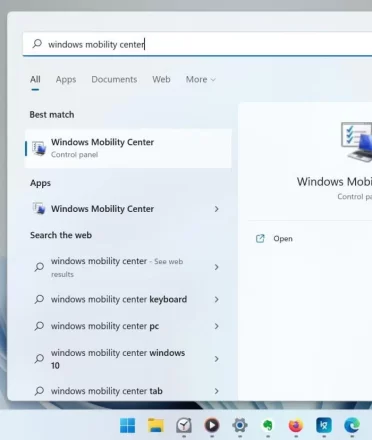Click the search field containing 'windows mobility center'

[197, 44]
